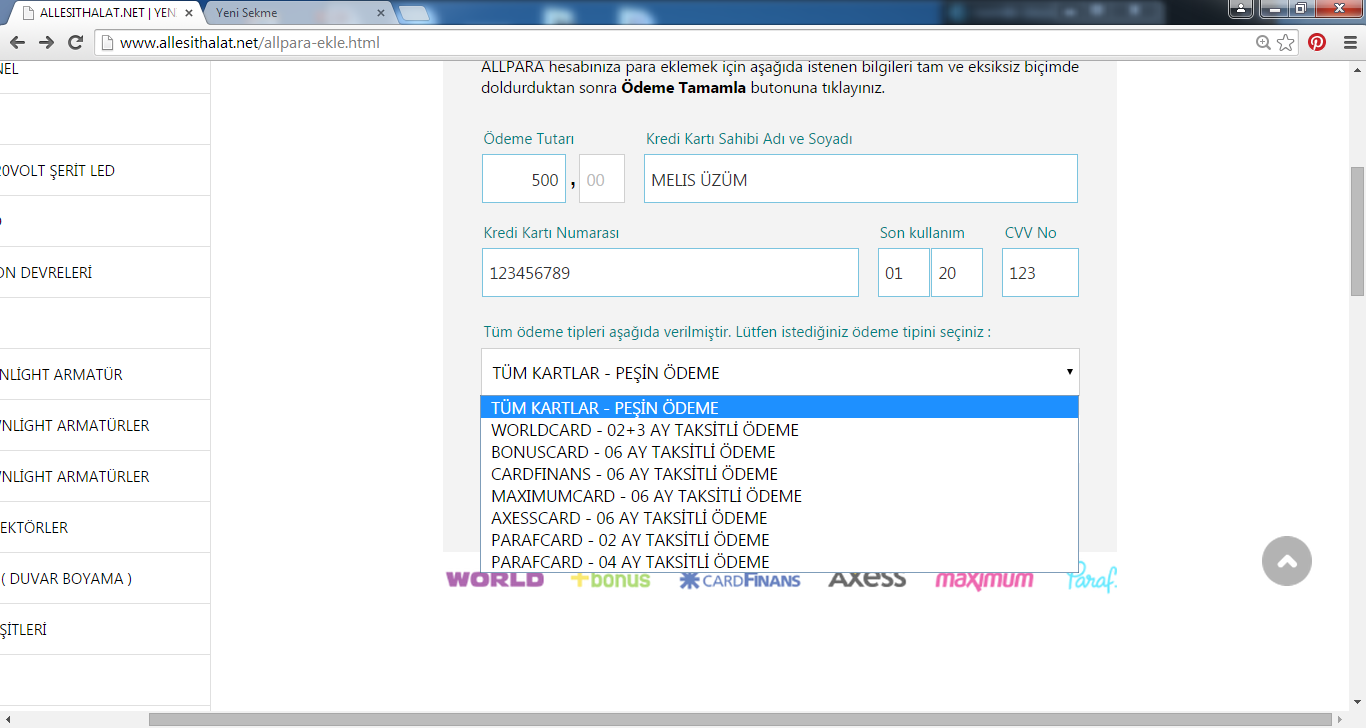The image size is (1366, 728).
Task: Click the CVV No input field
Action: click(1040, 273)
